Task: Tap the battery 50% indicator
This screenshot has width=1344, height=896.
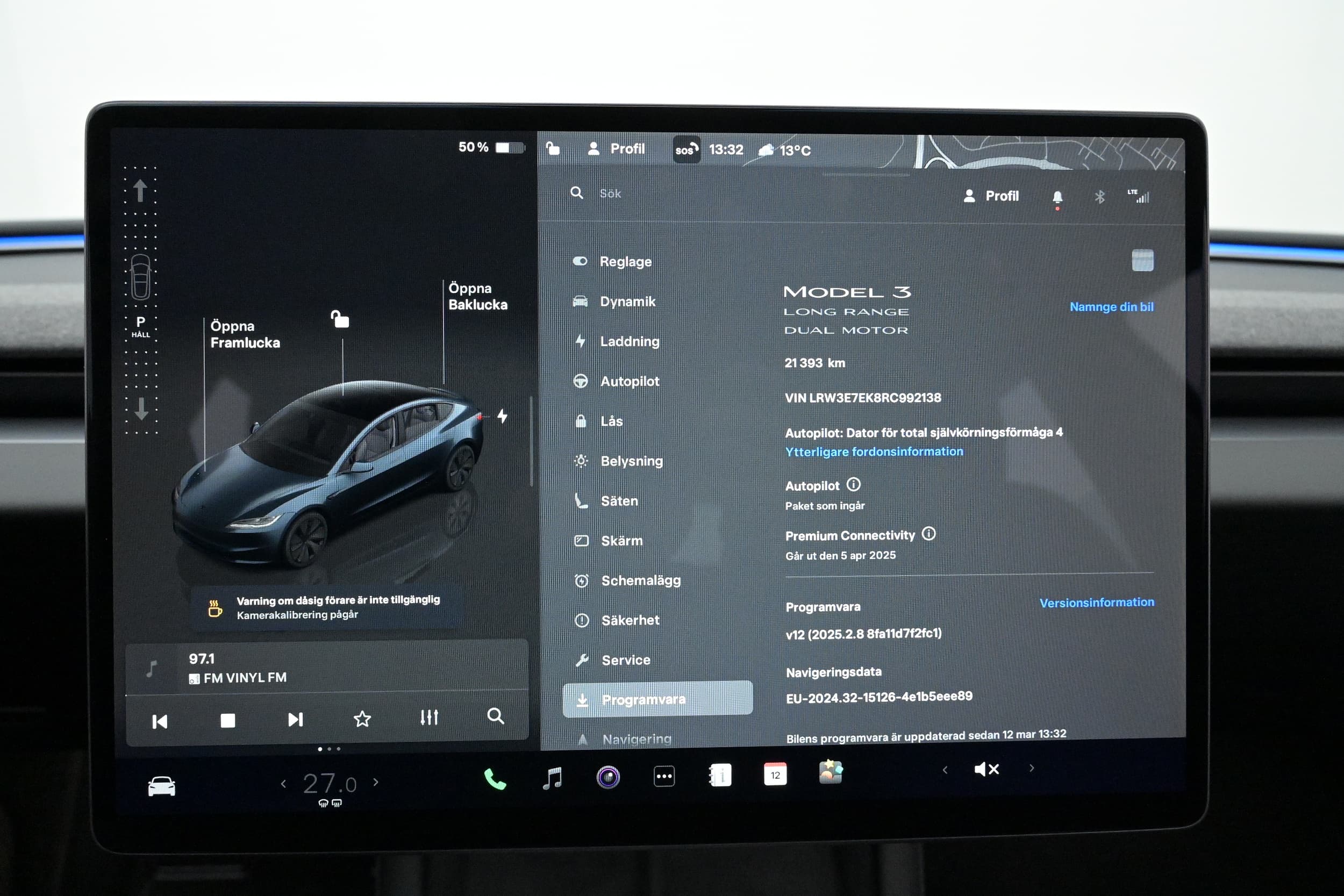Action: click(491, 147)
